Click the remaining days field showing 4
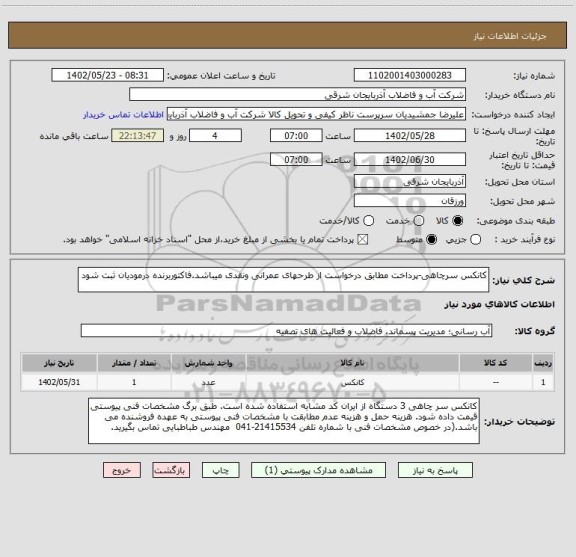 [x=215, y=136]
